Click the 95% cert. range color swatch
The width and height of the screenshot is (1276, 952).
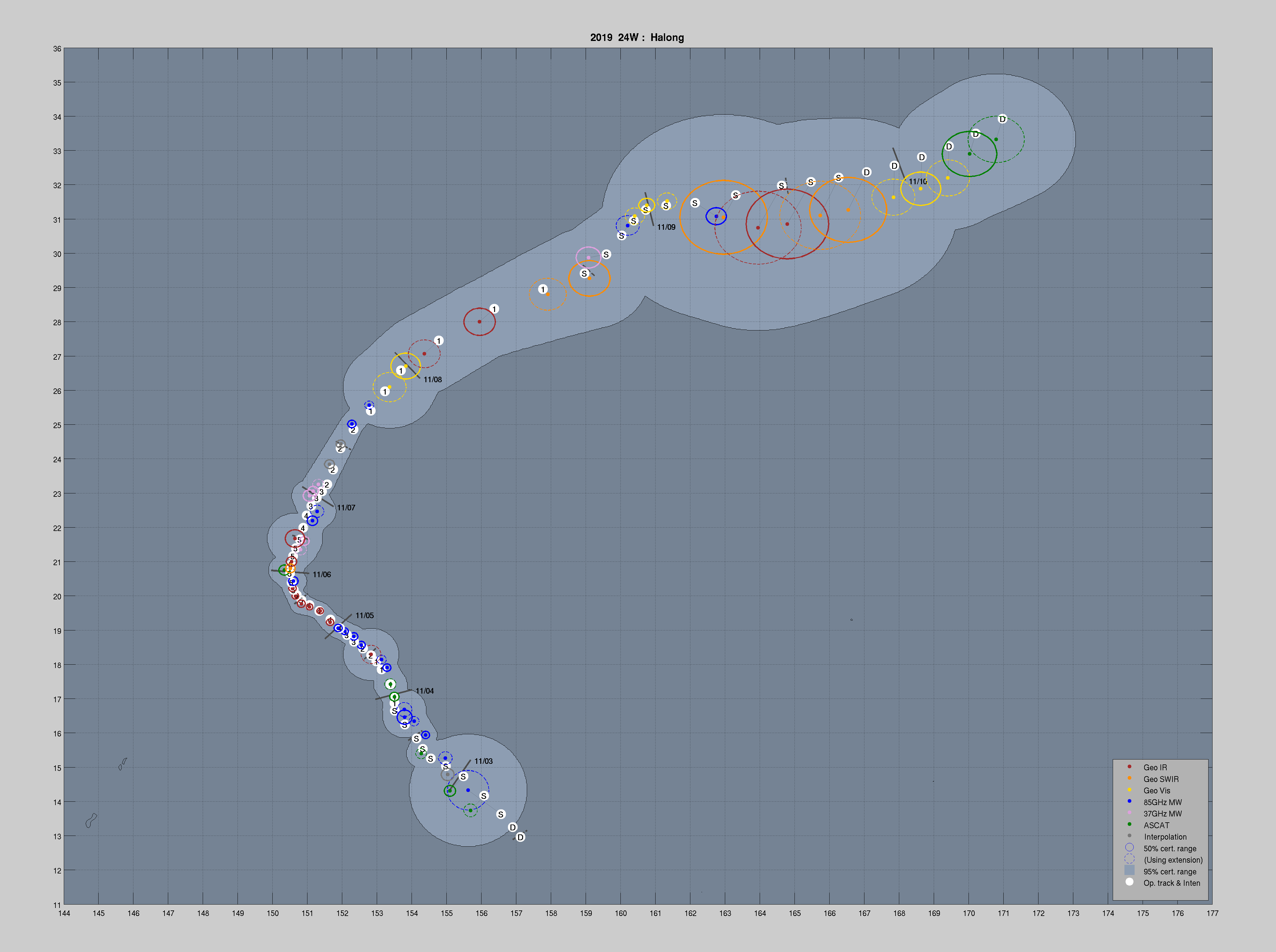[x=1129, y=871]
